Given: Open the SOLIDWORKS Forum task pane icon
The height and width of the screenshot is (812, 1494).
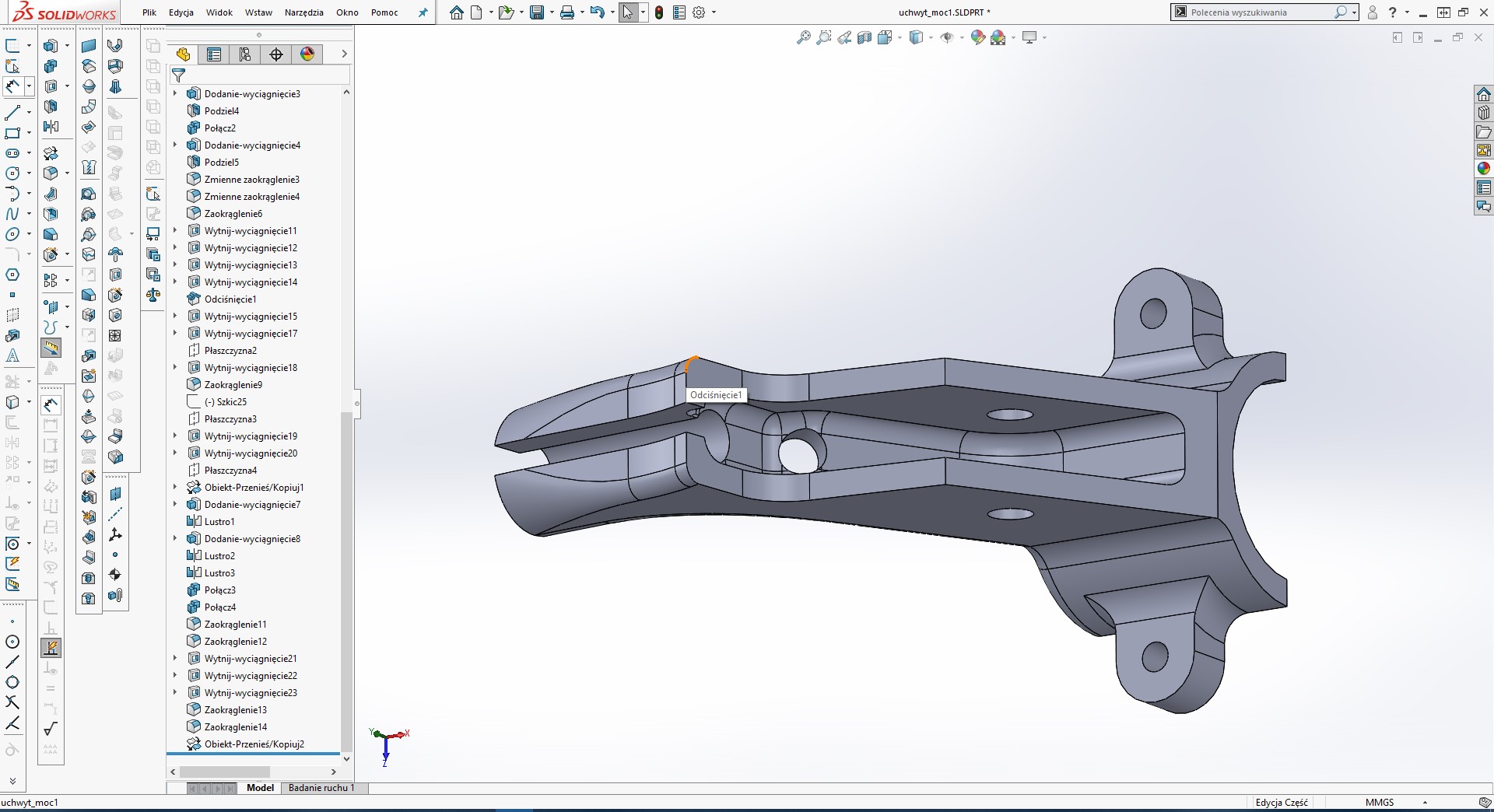Looking at the screenshot, I should pos(1484,206).
